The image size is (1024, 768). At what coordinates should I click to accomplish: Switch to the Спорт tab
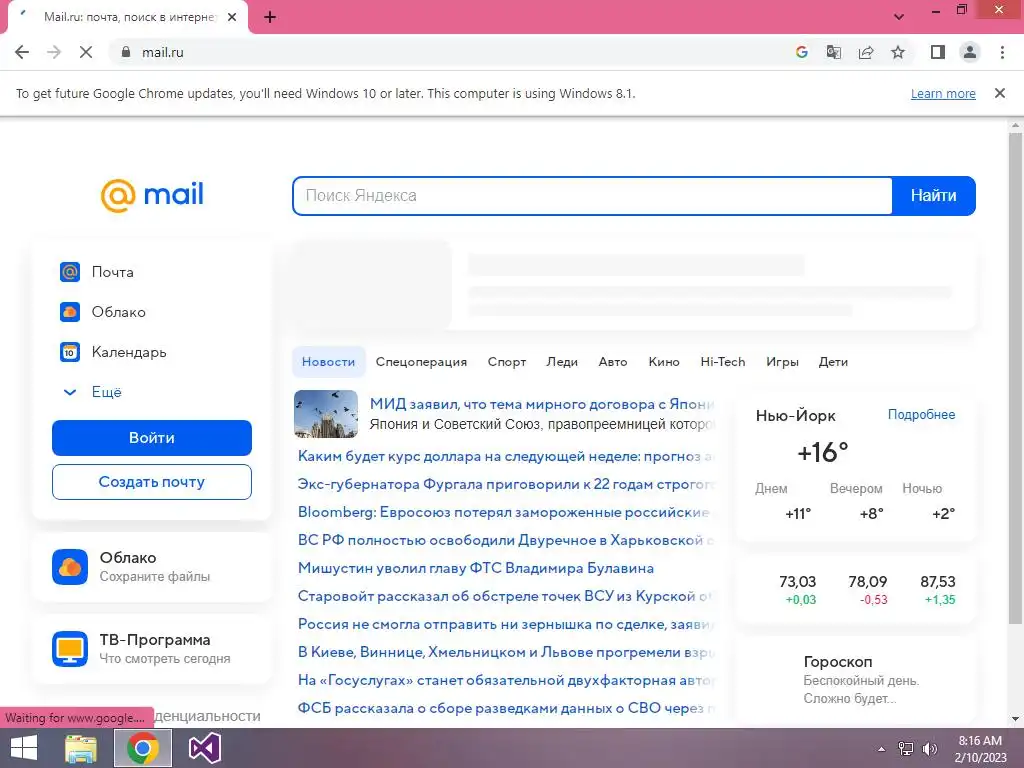[x=507, y=362]
